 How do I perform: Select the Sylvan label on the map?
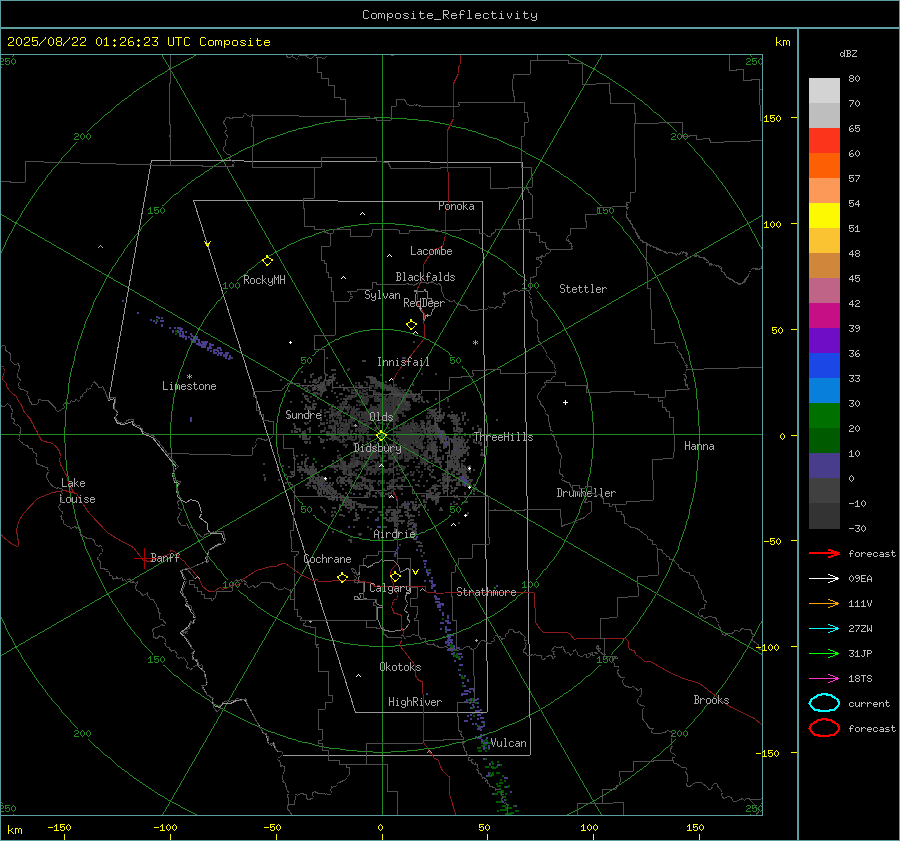coord(382,295)
